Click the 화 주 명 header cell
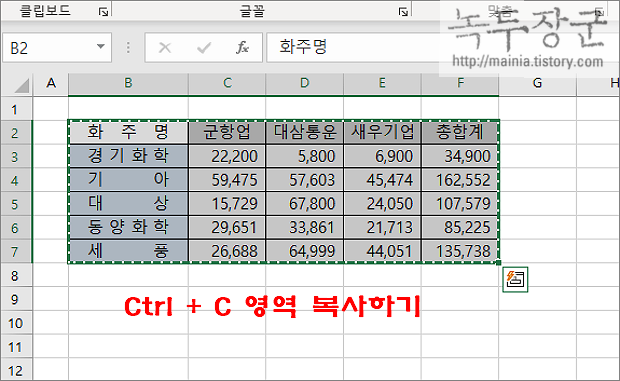Image resolution: width=620 pixels, height=381 pixels. pyautogui.click(x=128, y=132)
